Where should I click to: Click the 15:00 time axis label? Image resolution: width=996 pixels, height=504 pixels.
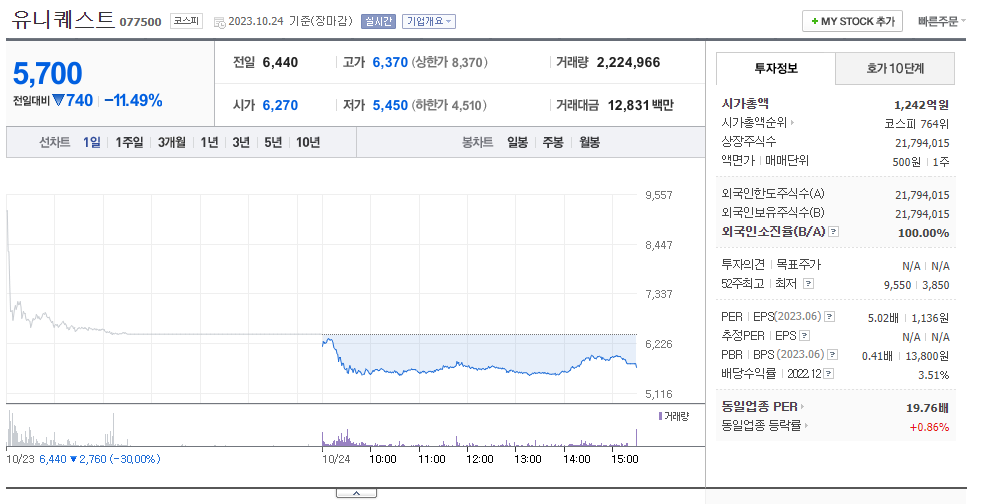[x=624, y=459]
